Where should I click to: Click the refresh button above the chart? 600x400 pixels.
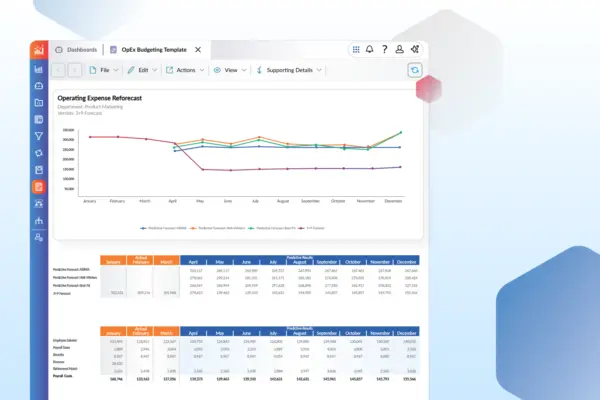(415, 70)
